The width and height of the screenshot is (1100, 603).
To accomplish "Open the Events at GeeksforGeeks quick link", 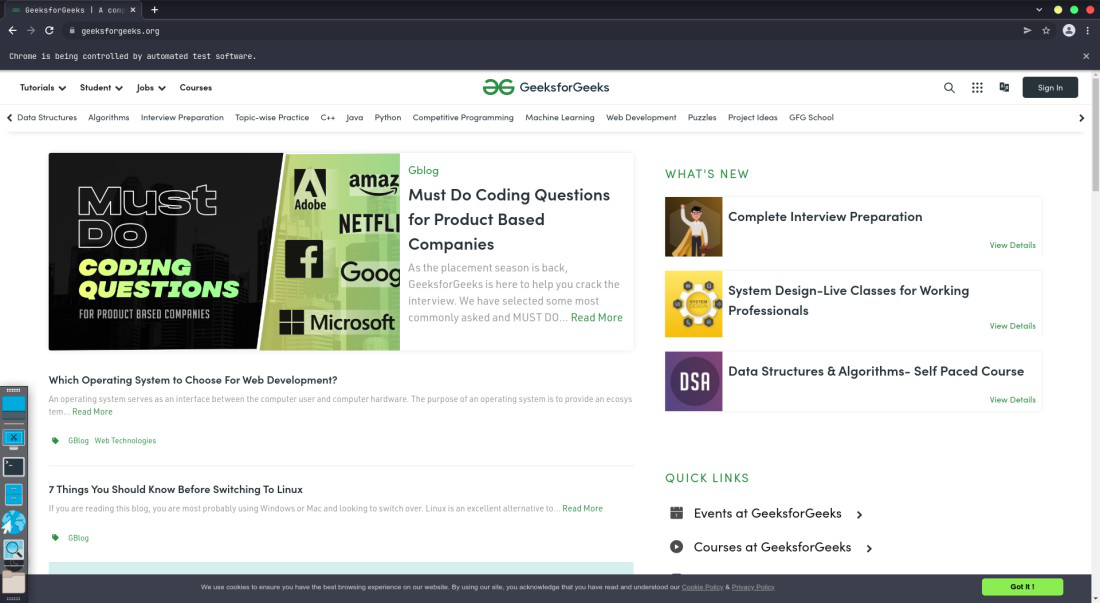I will pos(767,514).
